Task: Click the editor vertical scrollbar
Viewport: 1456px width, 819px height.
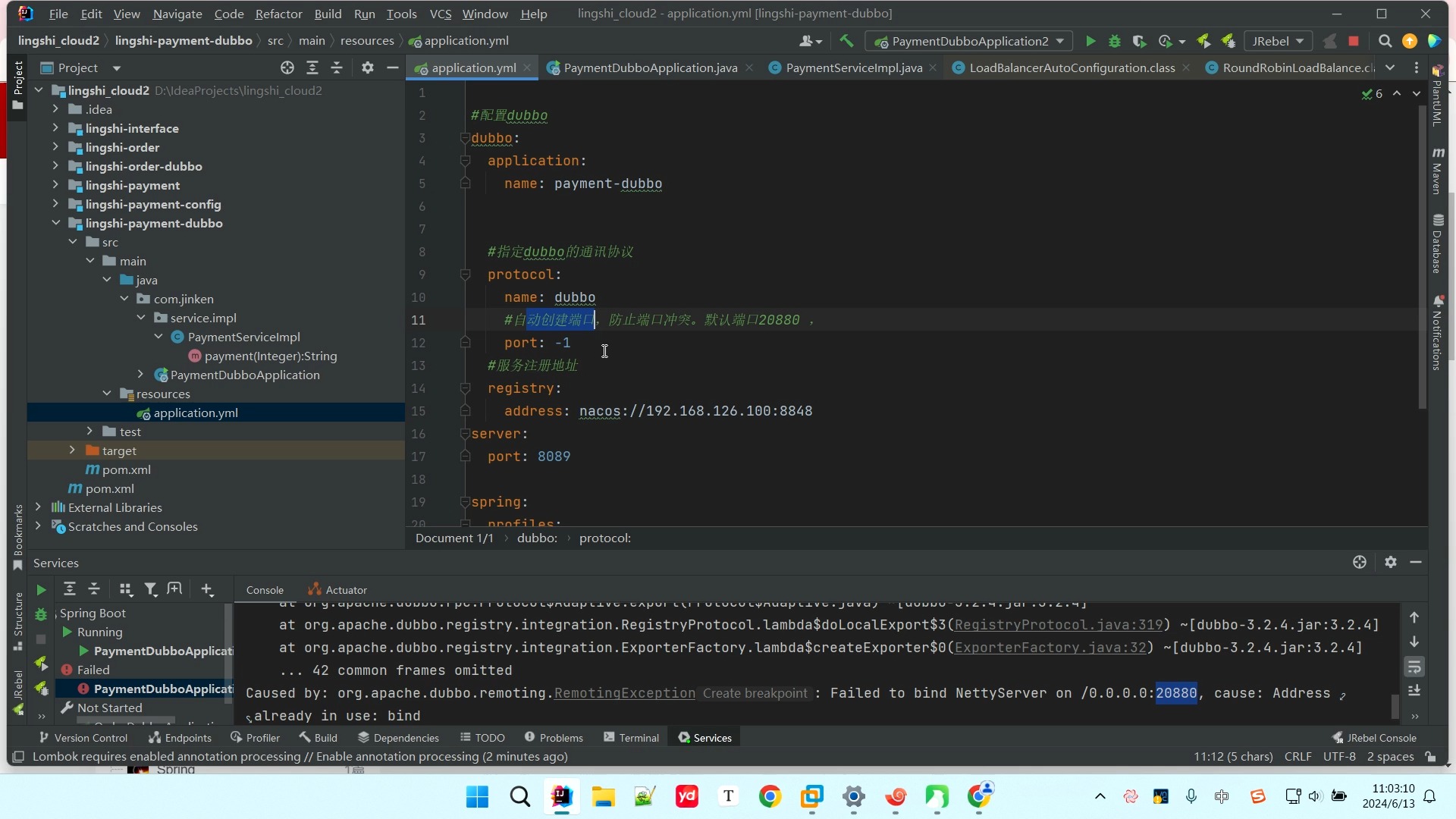Action: coord(1422,258)
